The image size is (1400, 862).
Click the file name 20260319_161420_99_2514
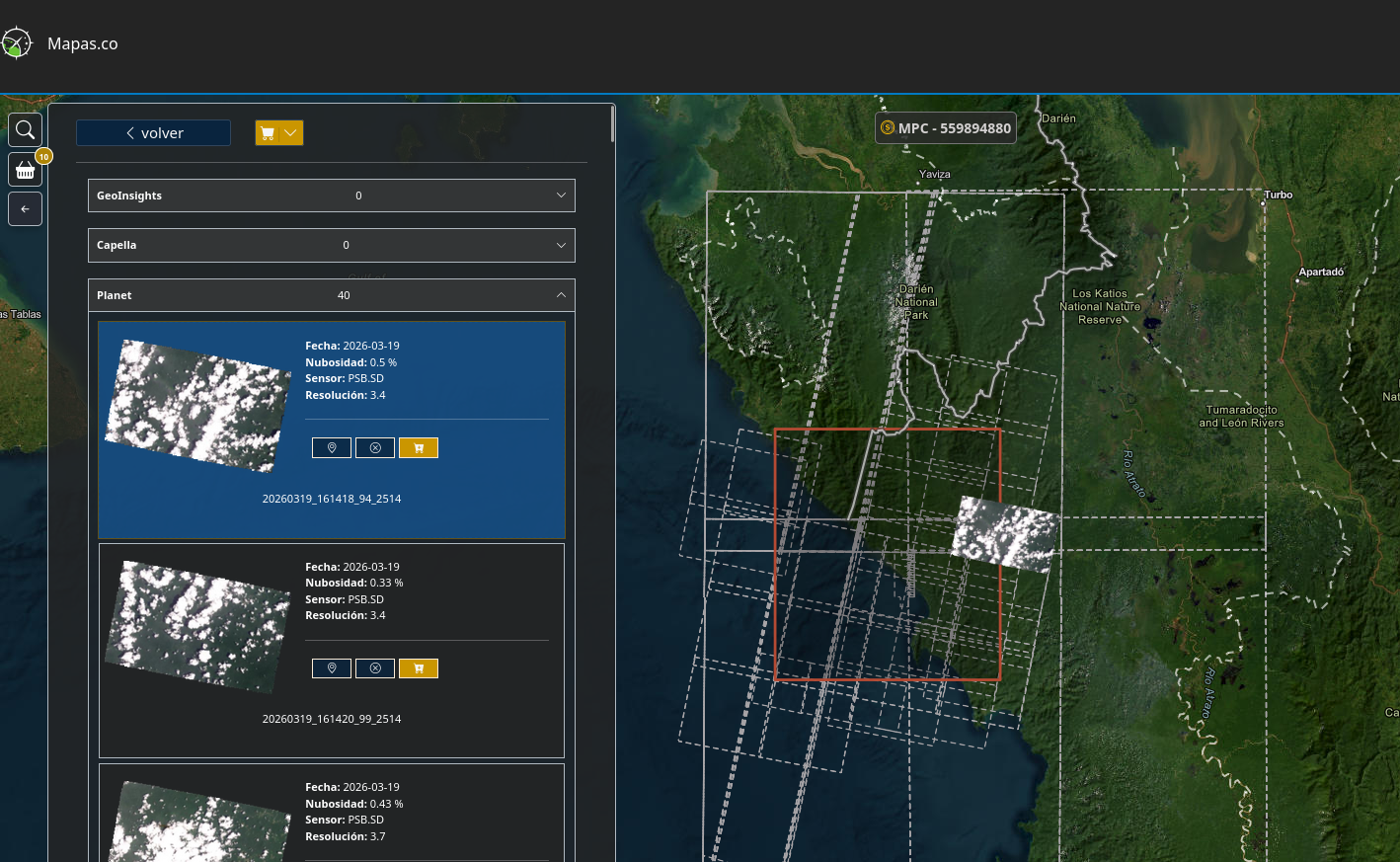[x=332, y=719]
